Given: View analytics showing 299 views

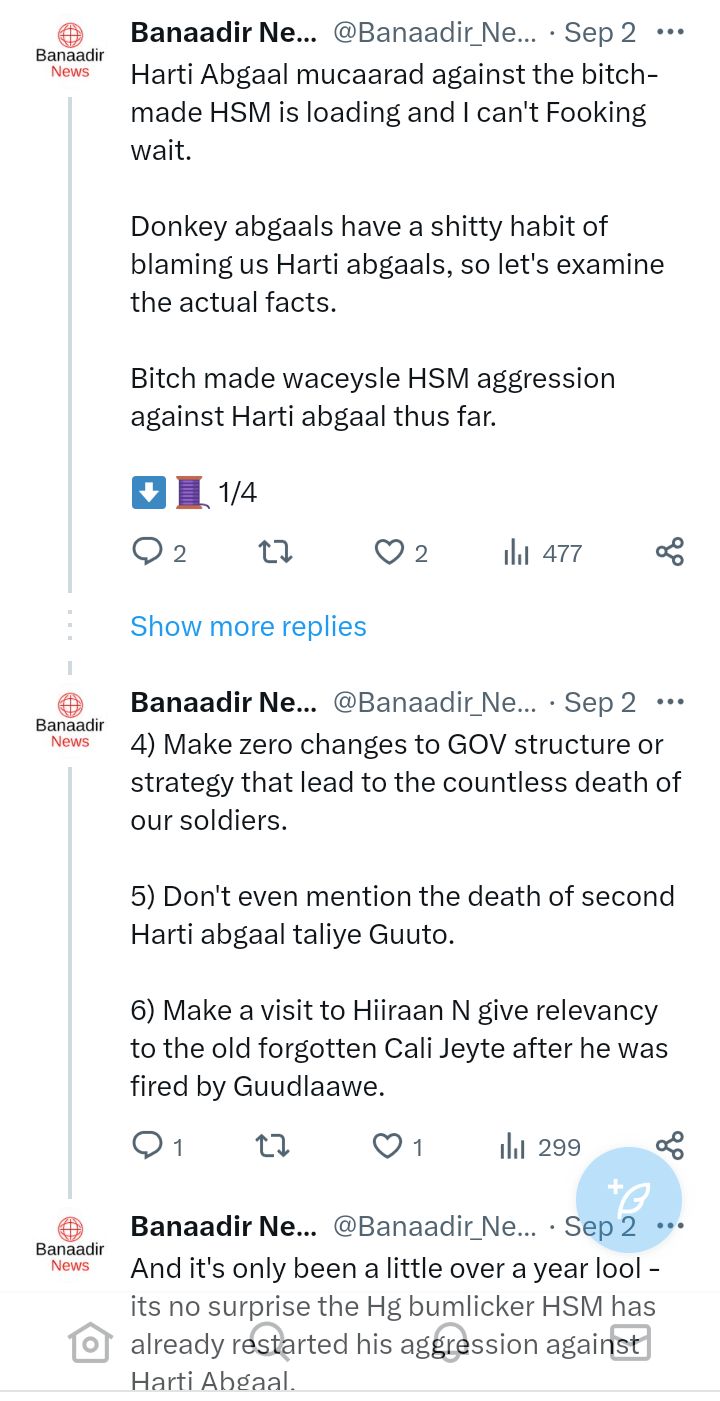Looking at the screenshot, I should (x=540, y=1146).
